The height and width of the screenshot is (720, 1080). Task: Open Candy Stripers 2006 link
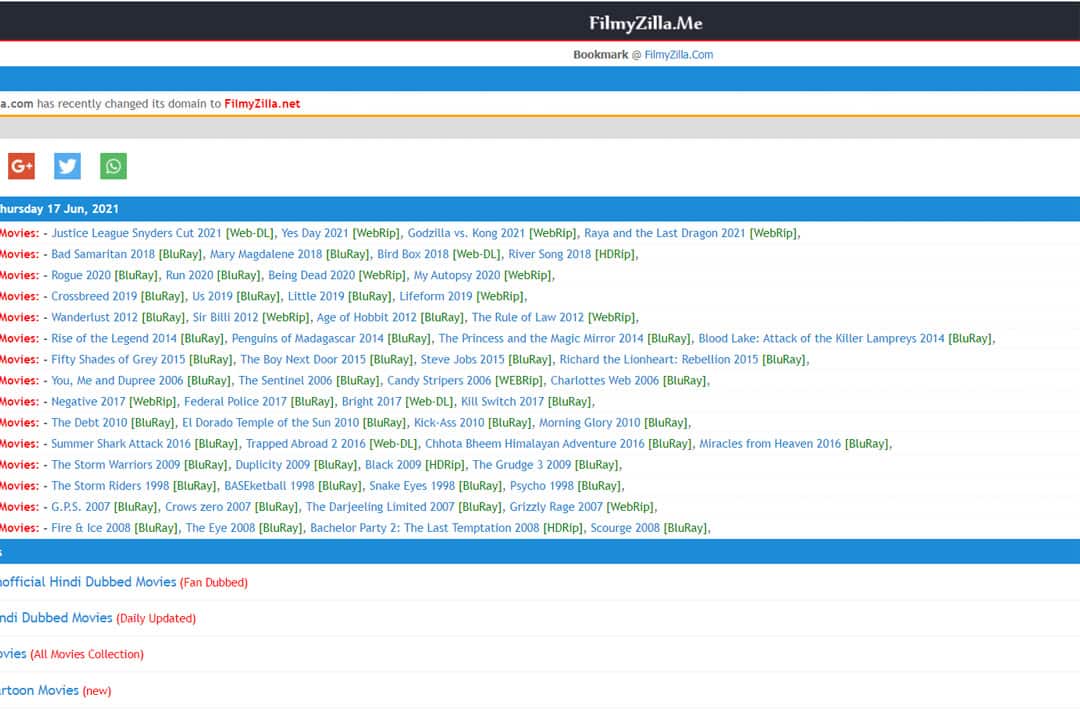click(x=439, y=380)
